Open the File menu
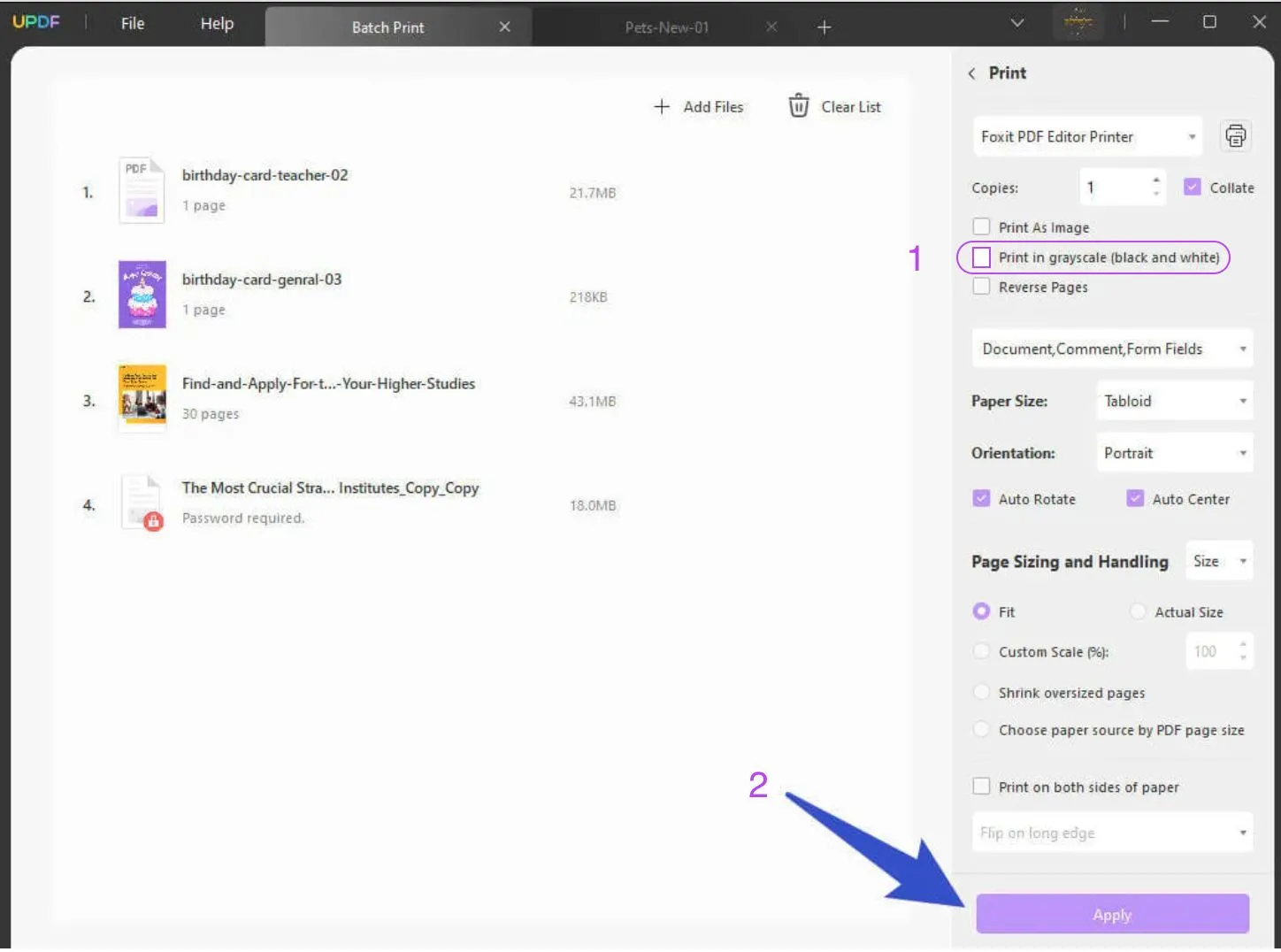 (132, 24)
